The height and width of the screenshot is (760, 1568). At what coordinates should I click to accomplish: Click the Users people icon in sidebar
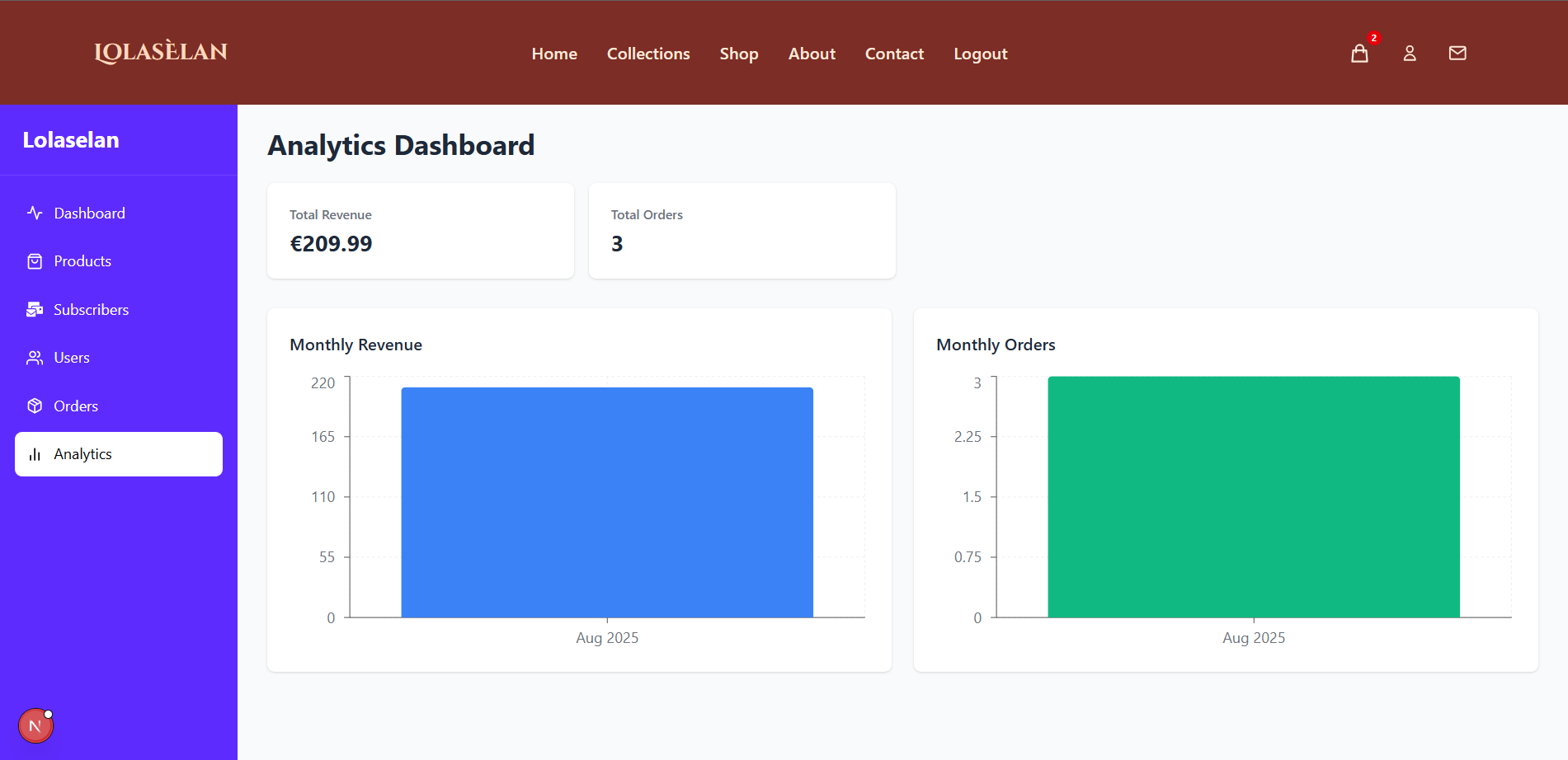tap(35, 358)
